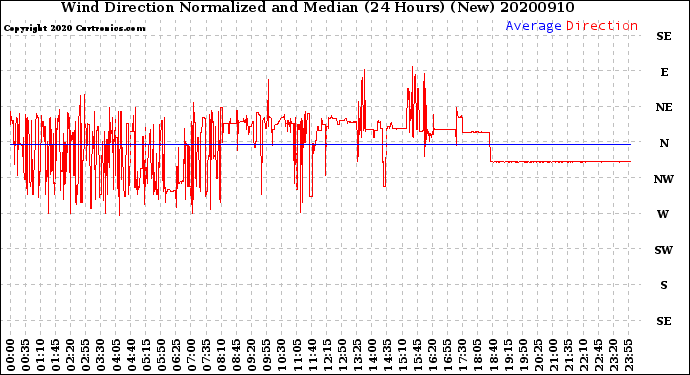Image resolution: width=690 pixels, height=375 pixels.
Task: Click the 20:25 time axis label
Action: pos(538,355)
